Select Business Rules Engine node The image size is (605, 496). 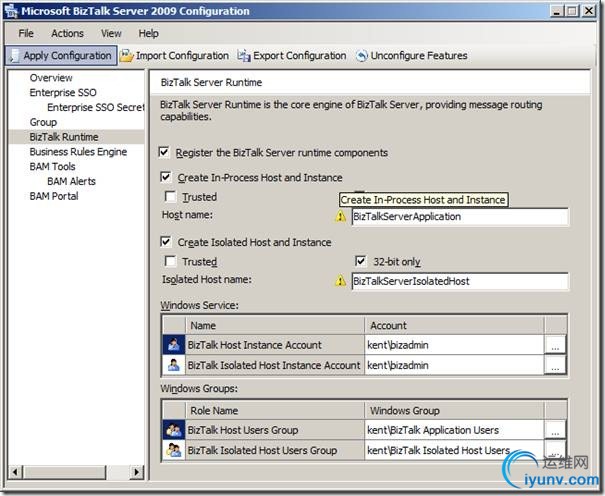click(78, 152)
